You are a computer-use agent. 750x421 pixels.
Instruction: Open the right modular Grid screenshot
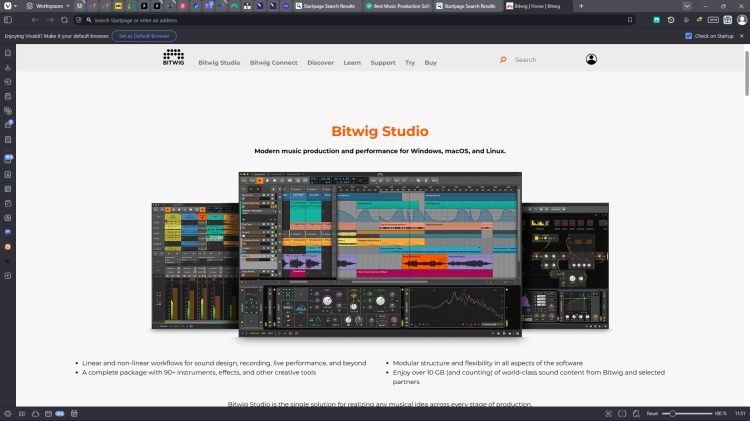[x=565, y=266]
